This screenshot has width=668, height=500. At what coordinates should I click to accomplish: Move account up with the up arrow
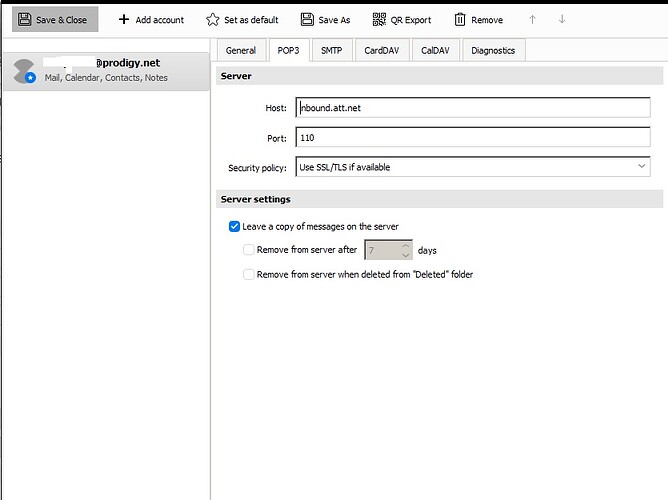point(532,19)
